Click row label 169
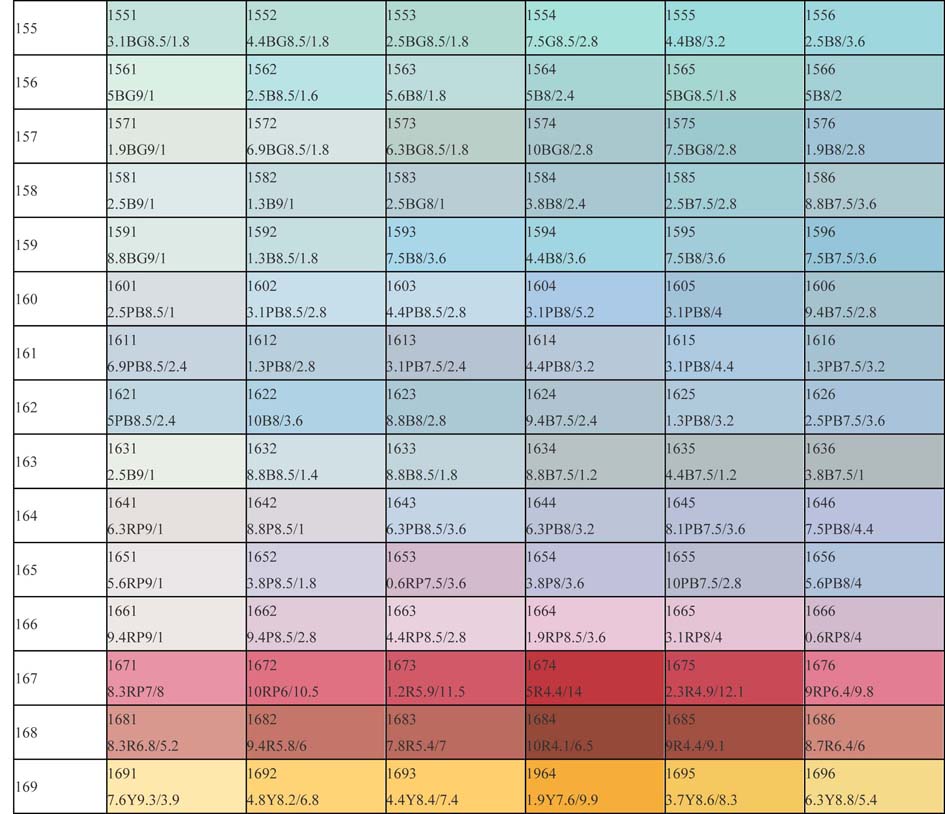945x814 pixels. (x=27, y=787)
